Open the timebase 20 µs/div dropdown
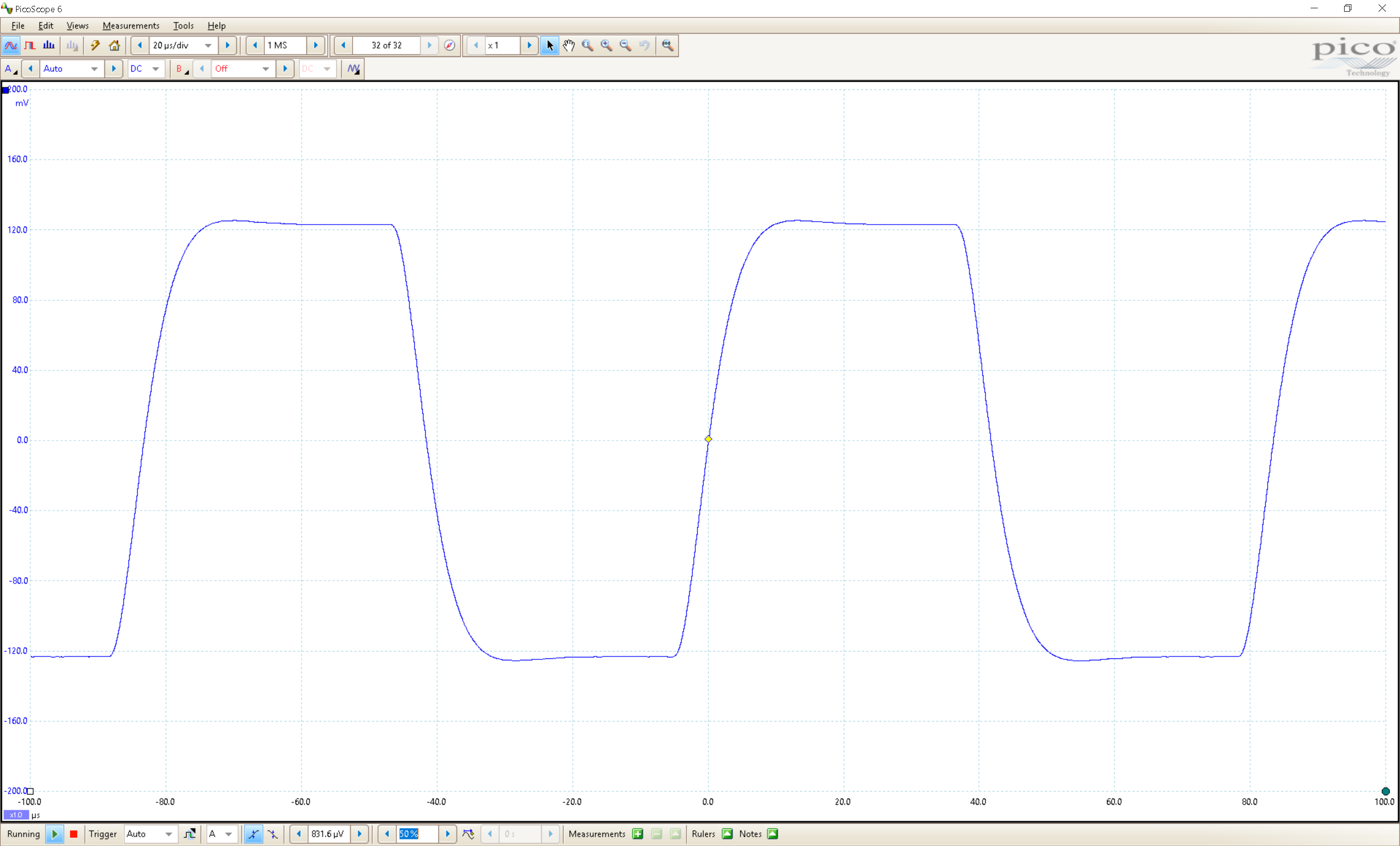Viewport: 1400px width, 846px height. point(208,45)
